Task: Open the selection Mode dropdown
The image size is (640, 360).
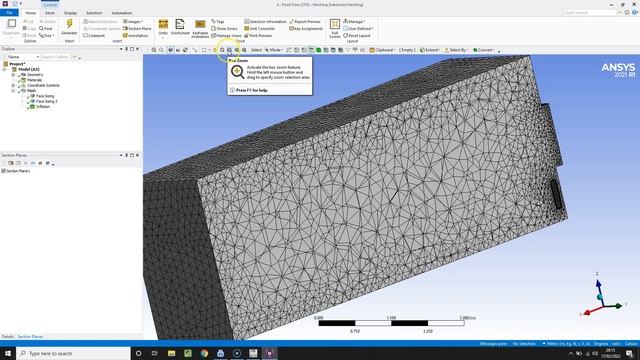Action: (x=274, y=50)
